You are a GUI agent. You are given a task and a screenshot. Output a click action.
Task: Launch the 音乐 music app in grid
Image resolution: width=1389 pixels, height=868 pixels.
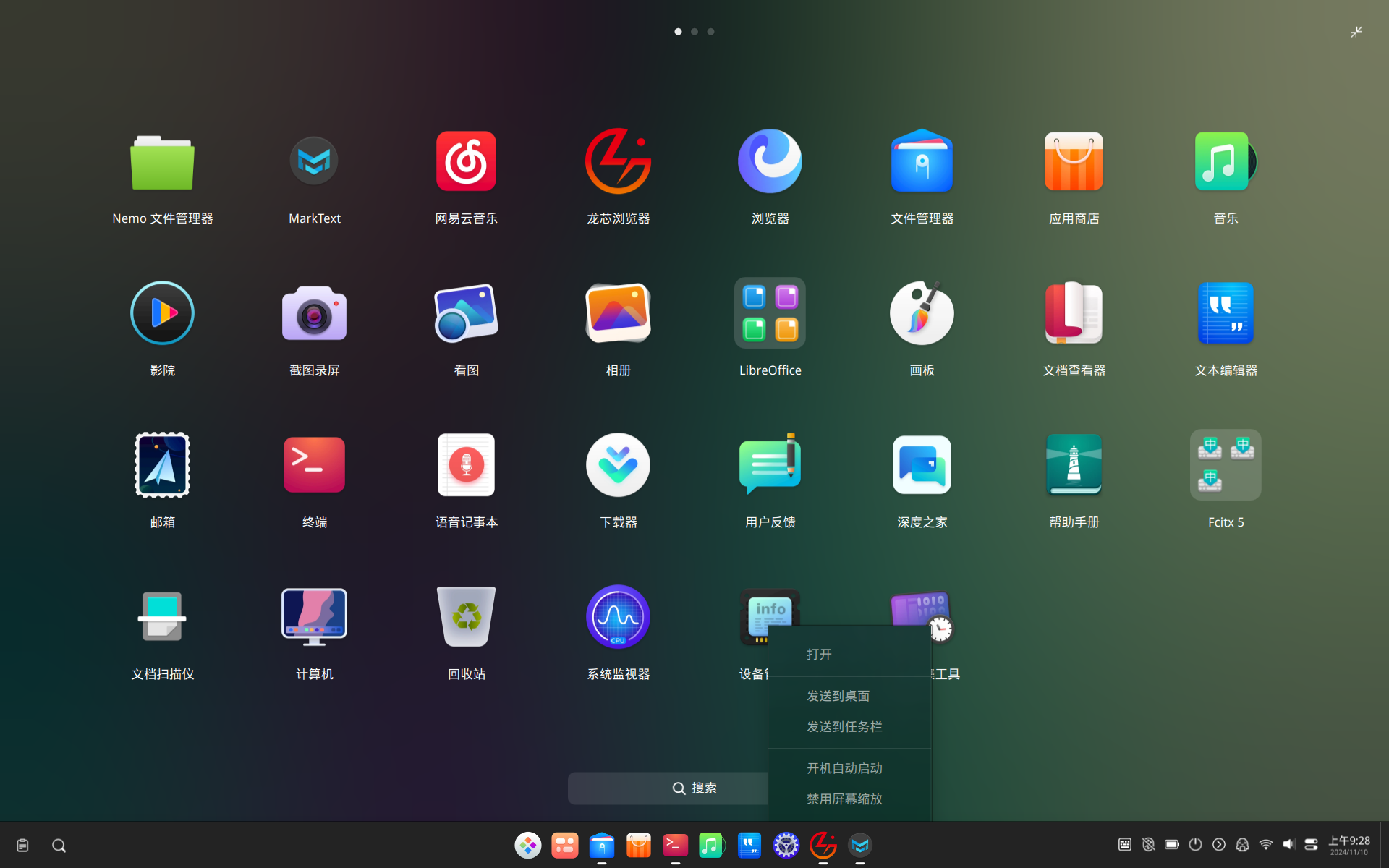coord(1226,162)
